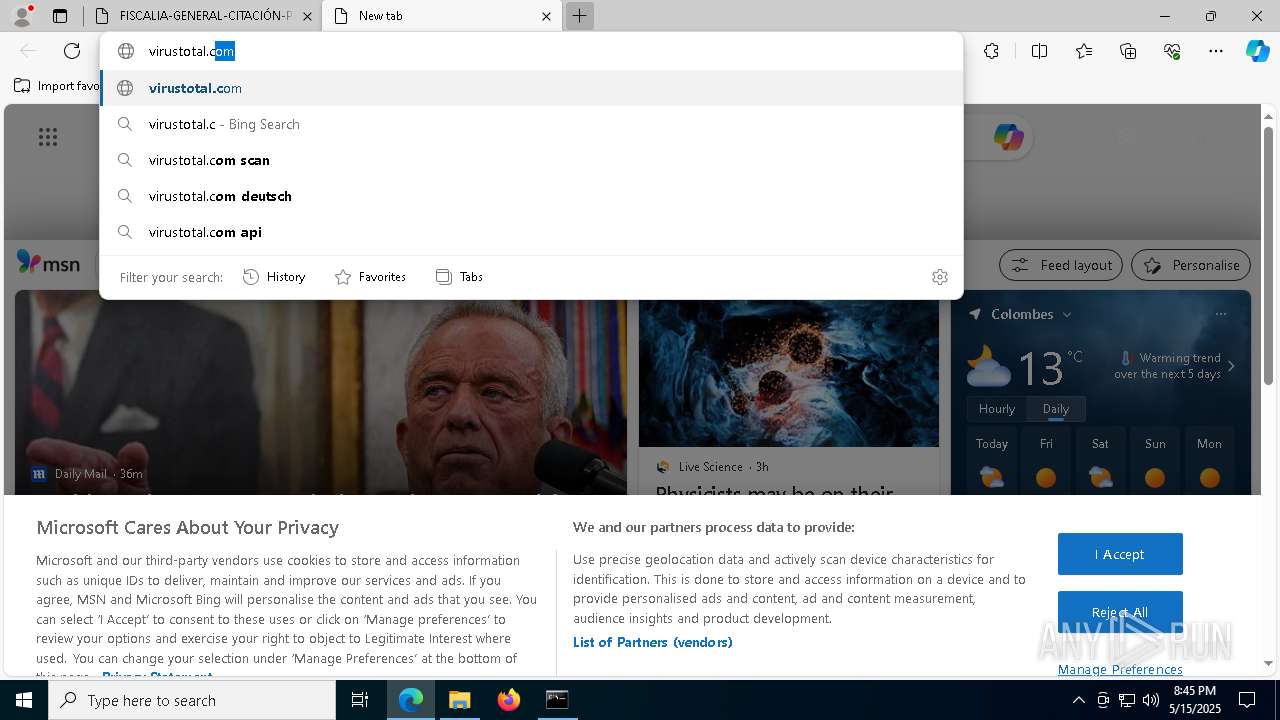
Task: Click the profile avatar icon
Action: pyautogui.click(x=22, y=16)
